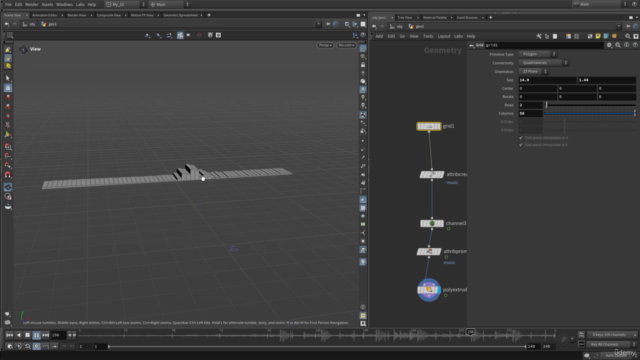Image resolution: width=640 pixels, height=360 pixels.
Task: Toggle End point interpolate in U checkbox
Action: click(521, 138)
